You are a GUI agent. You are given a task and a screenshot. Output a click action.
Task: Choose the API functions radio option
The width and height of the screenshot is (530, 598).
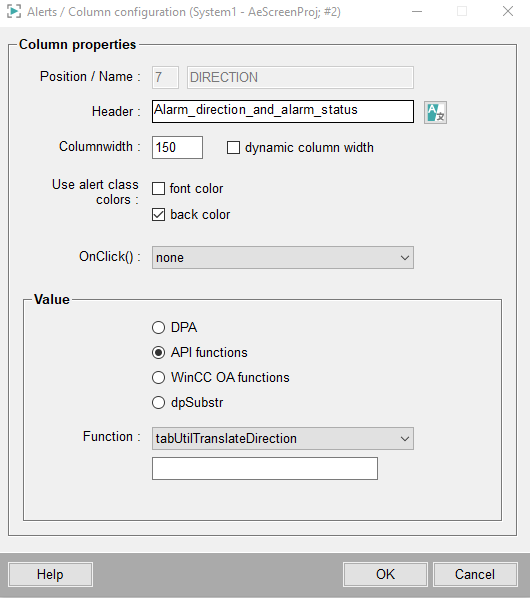pos(158,352)
